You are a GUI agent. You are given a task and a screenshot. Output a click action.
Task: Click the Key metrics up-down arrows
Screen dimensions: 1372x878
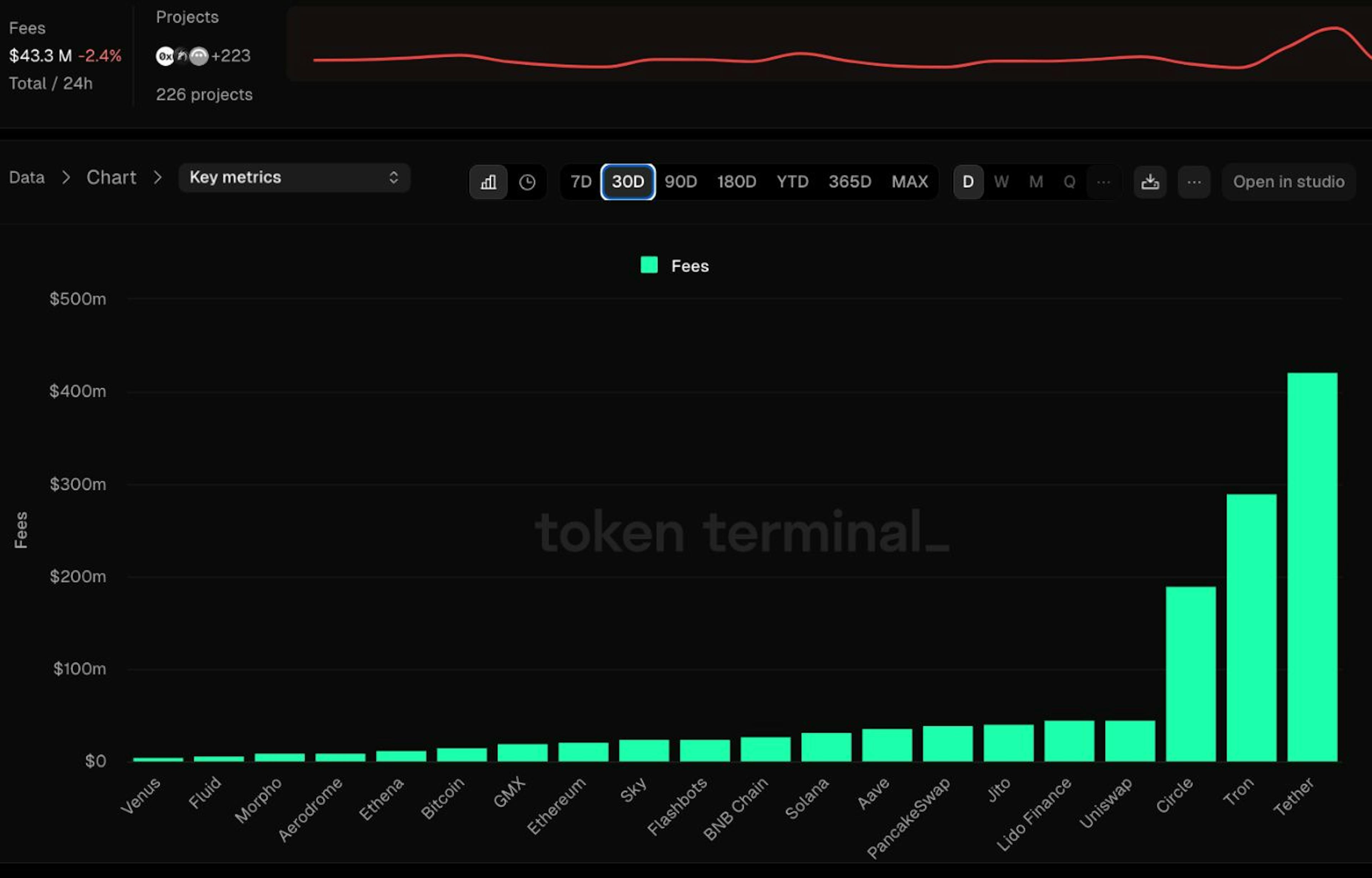click(393, 177)
